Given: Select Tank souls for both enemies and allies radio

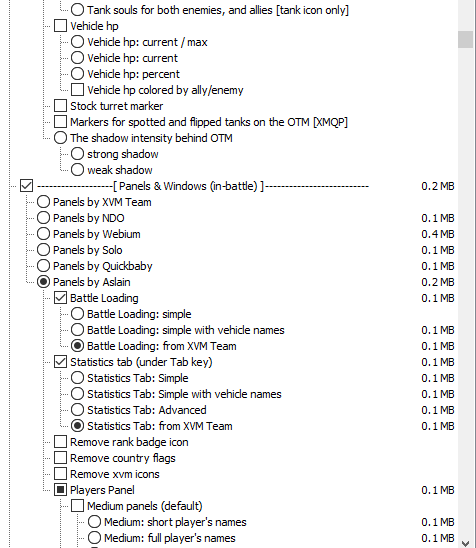Looking at the screenshot, I should pos(77,10).
